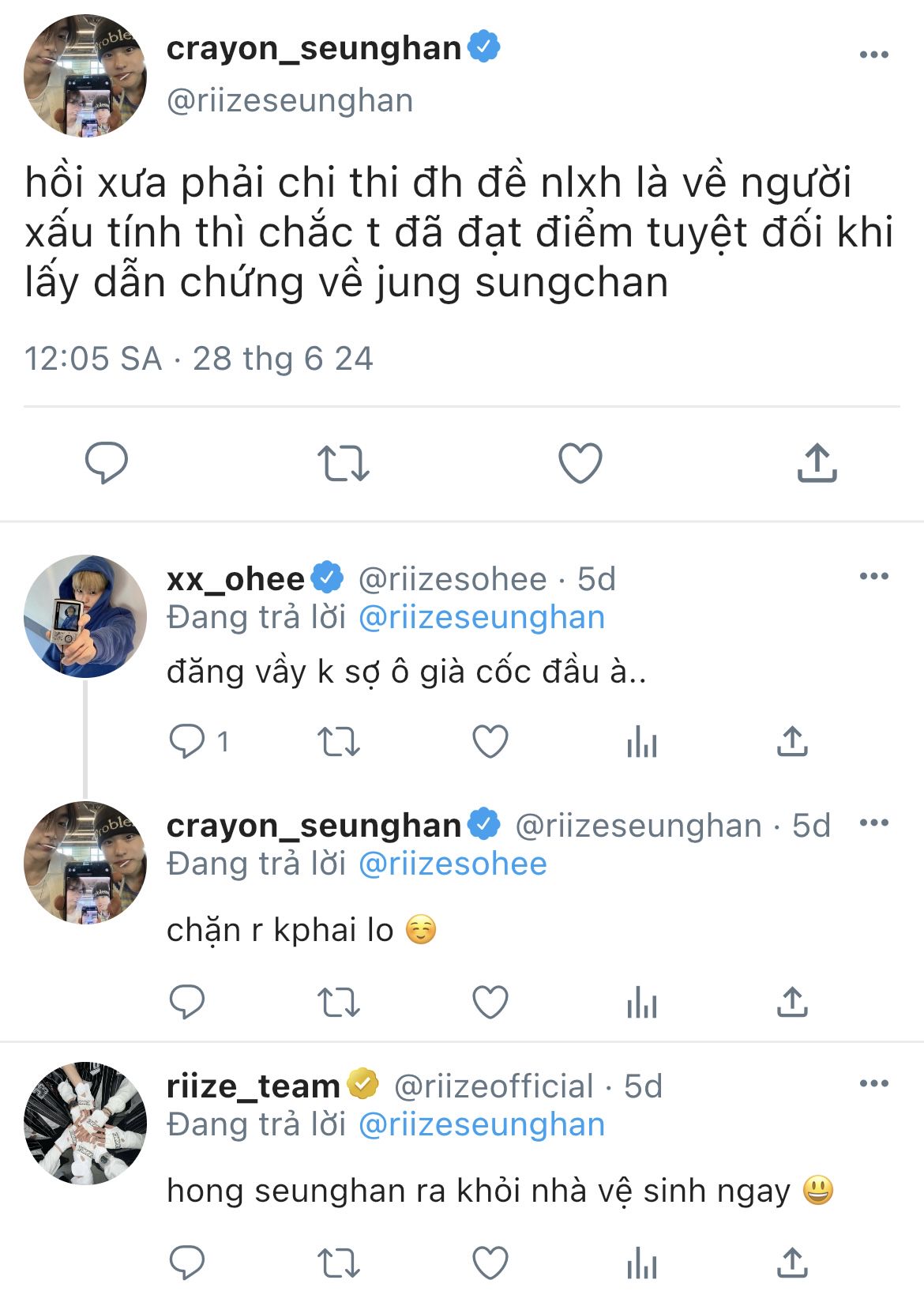Open @riizeseunghan mention link in xx_ohee's reply

pos(482,617)
